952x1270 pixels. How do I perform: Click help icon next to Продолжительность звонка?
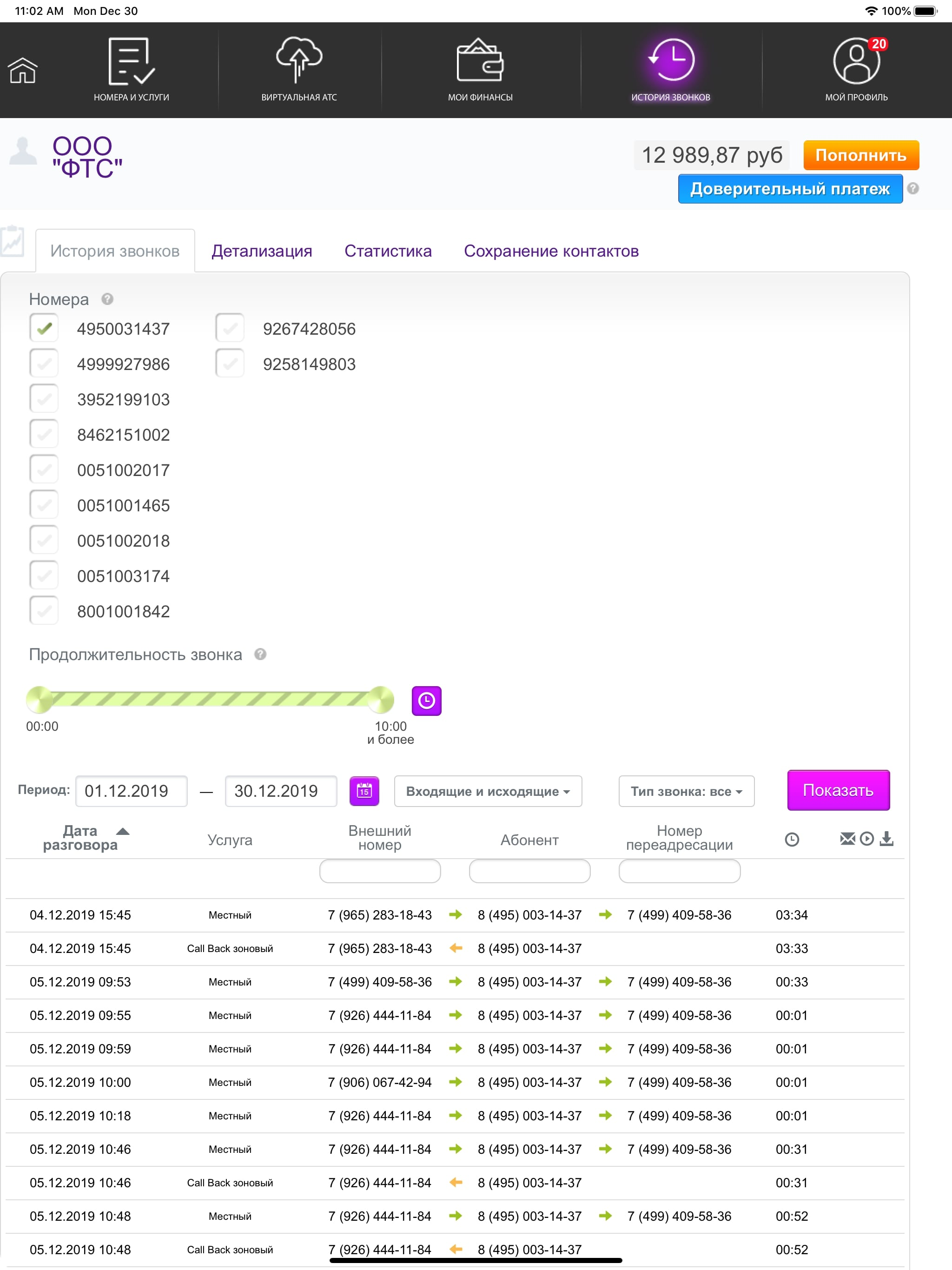click(x=260, y=654)
